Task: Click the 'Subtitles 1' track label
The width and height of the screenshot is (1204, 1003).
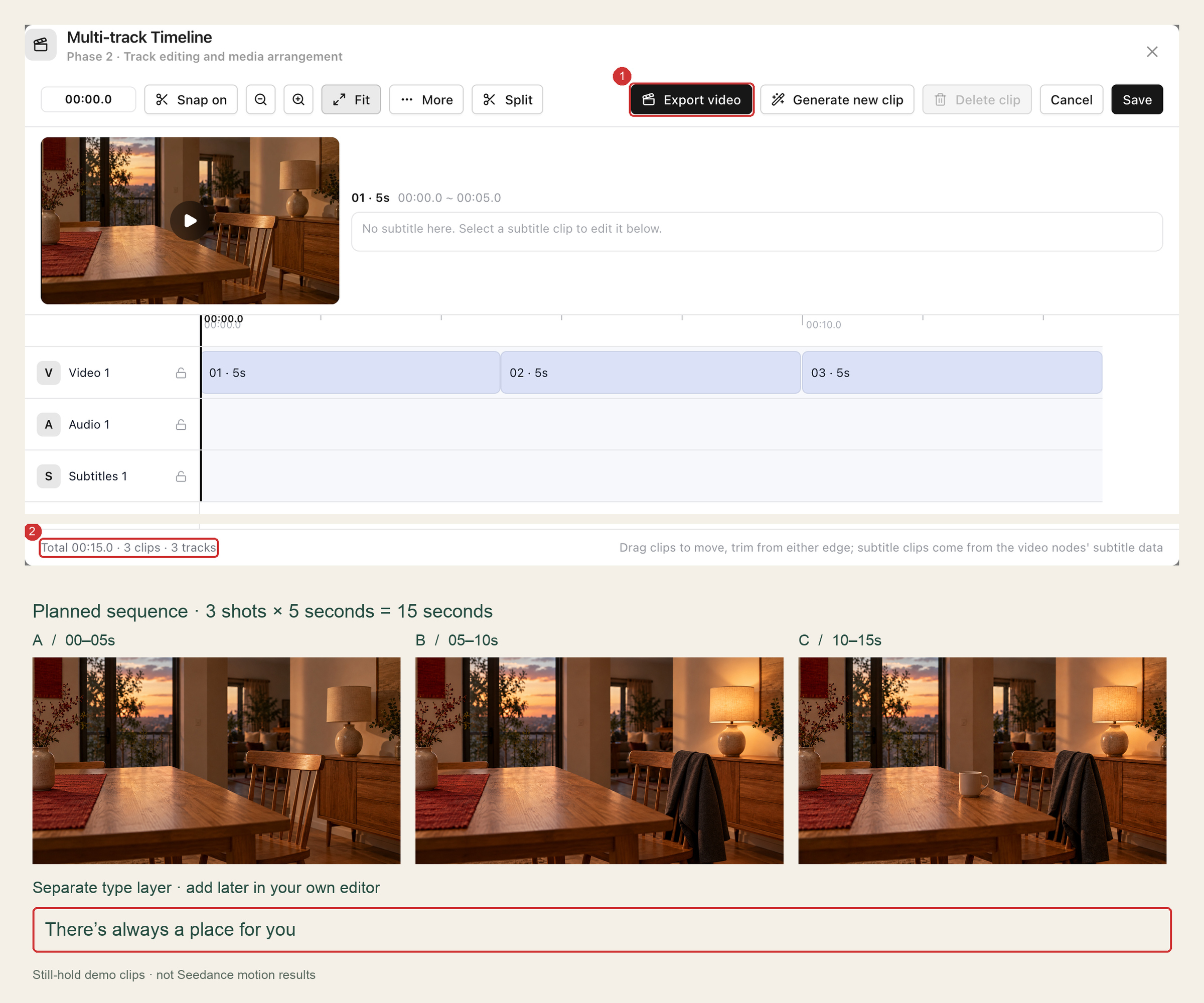Action: pos(98,476)
